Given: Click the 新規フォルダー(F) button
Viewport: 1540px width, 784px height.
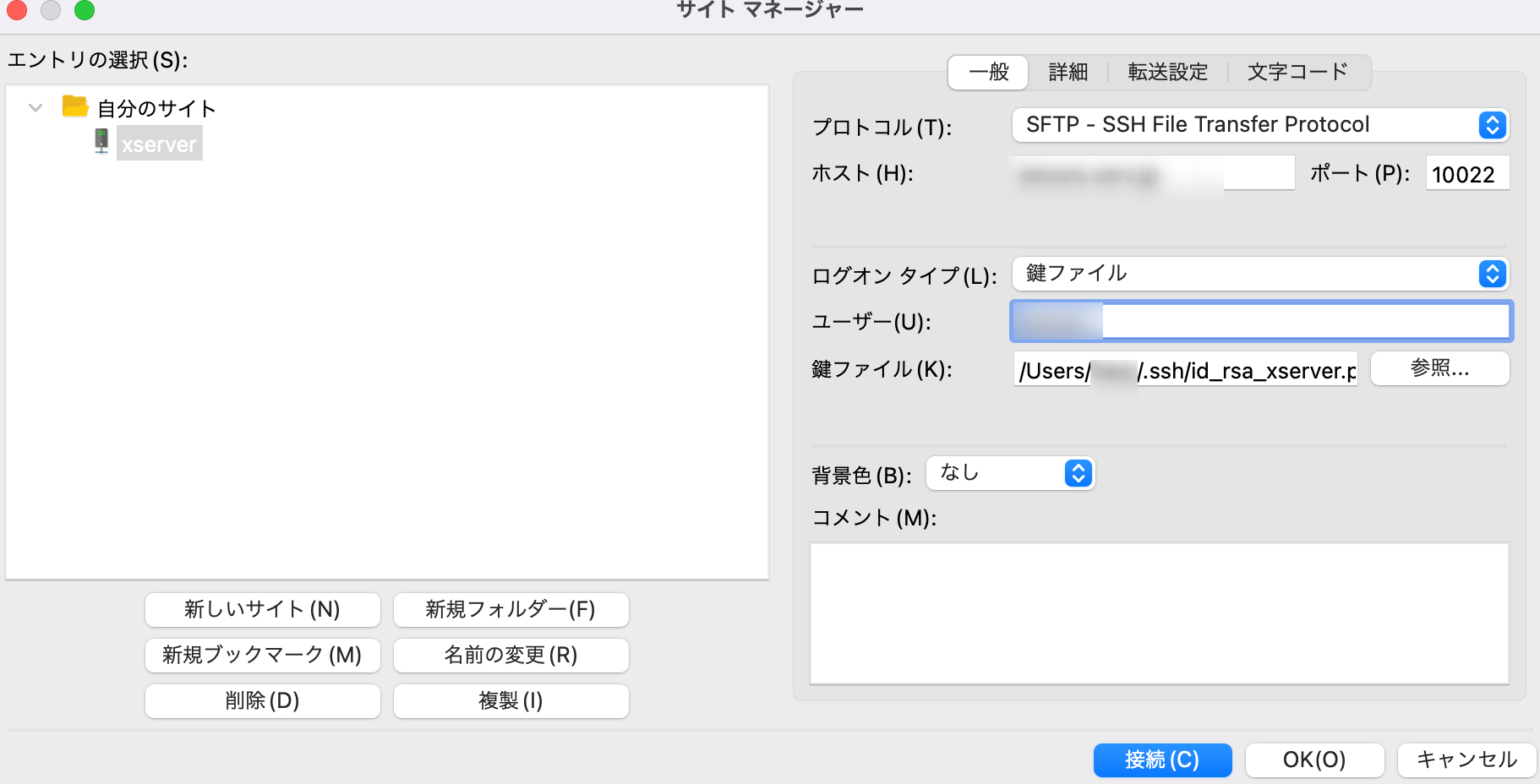Looking at the screenshot, I should (511, 609).
